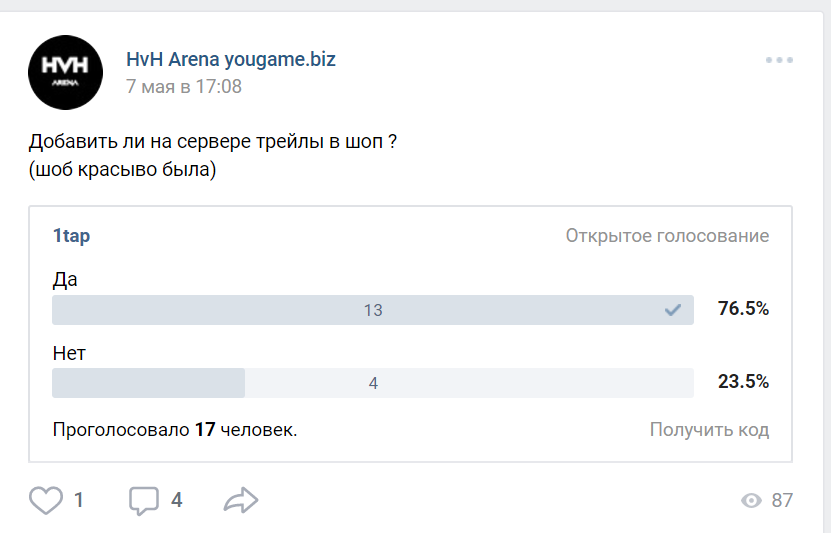Click Получить код to get embed code
This screenshot has width=831, height=533.
point(709,430)
